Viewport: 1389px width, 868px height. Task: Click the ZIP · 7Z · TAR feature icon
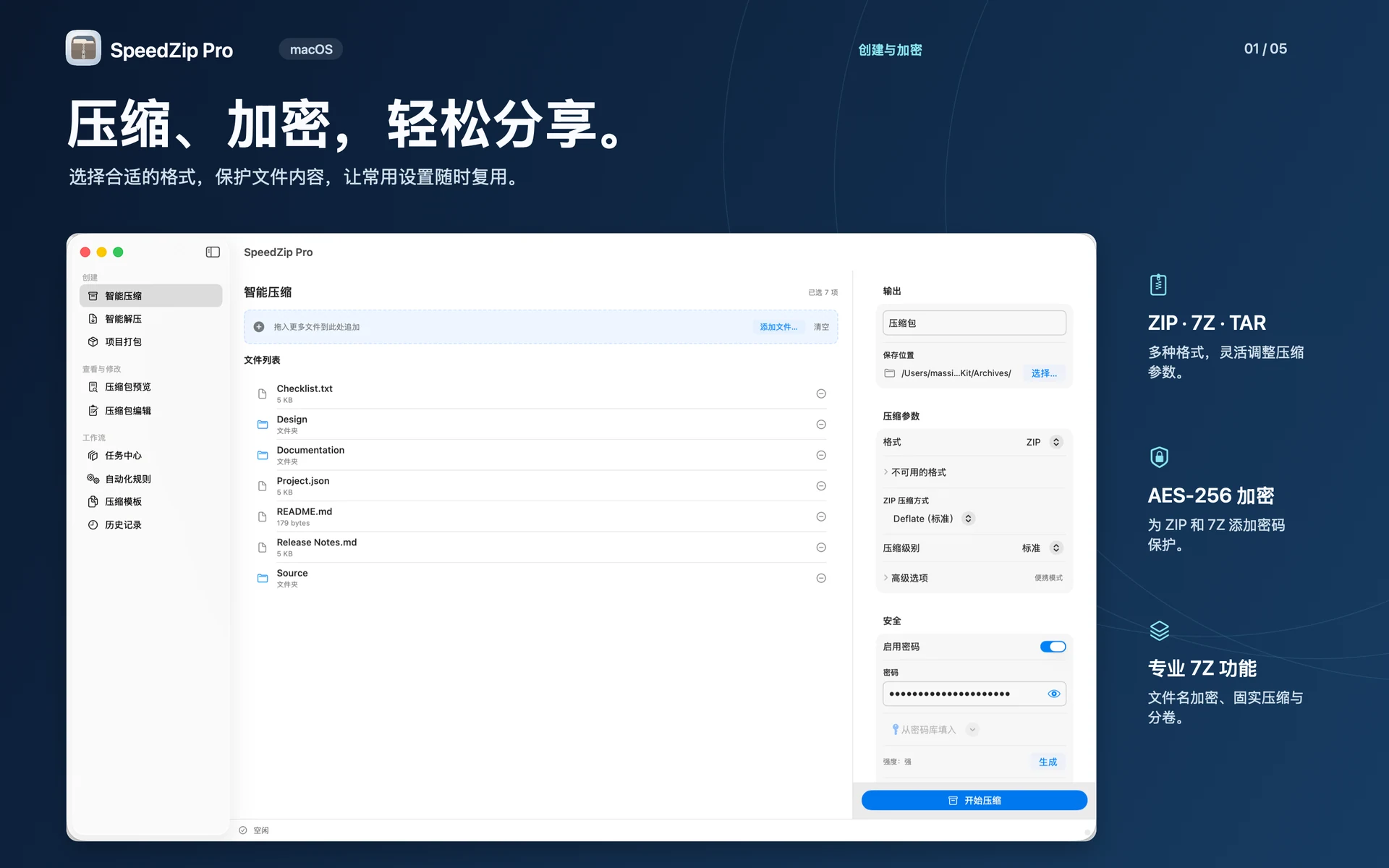click(x=1158, y=284)
